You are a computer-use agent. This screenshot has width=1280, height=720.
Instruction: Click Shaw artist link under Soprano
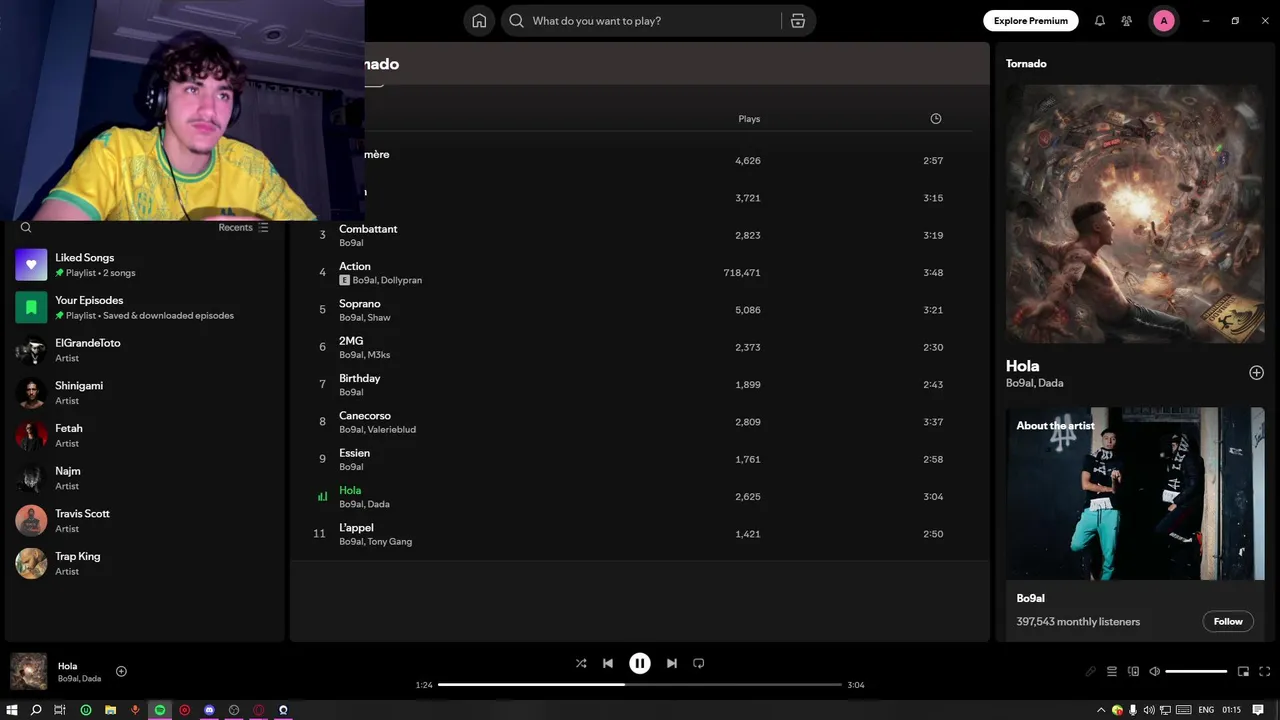coord(379,318)
